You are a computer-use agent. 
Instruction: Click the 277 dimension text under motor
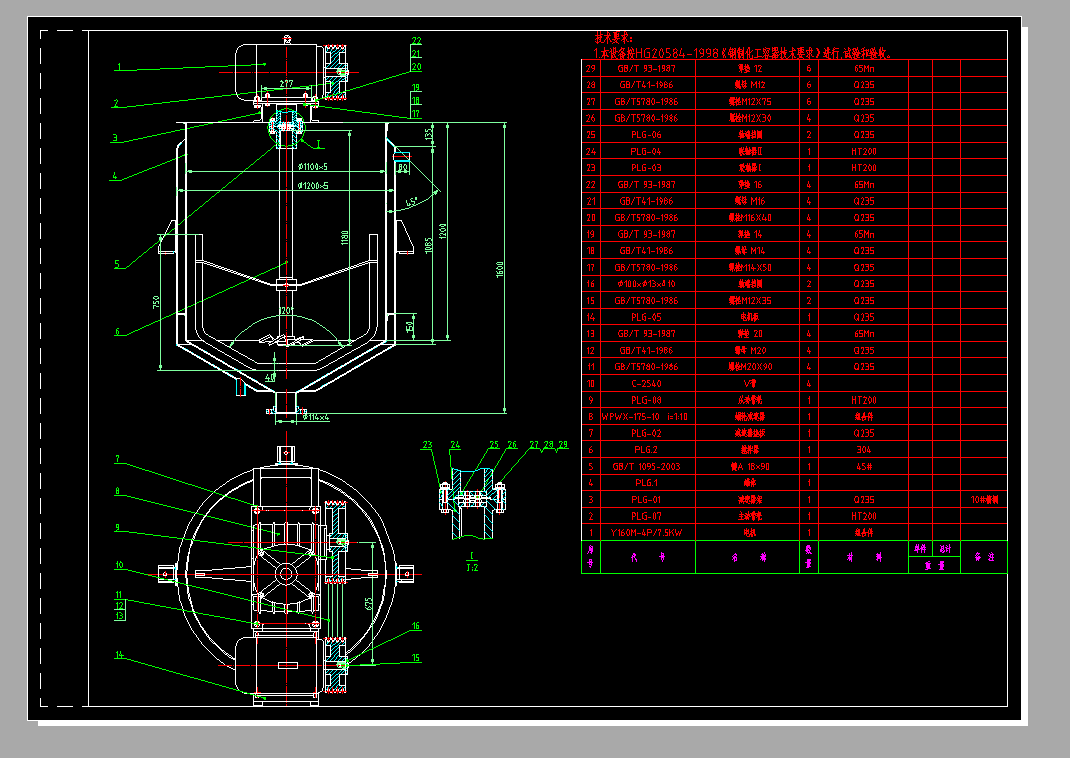[286, 83]
